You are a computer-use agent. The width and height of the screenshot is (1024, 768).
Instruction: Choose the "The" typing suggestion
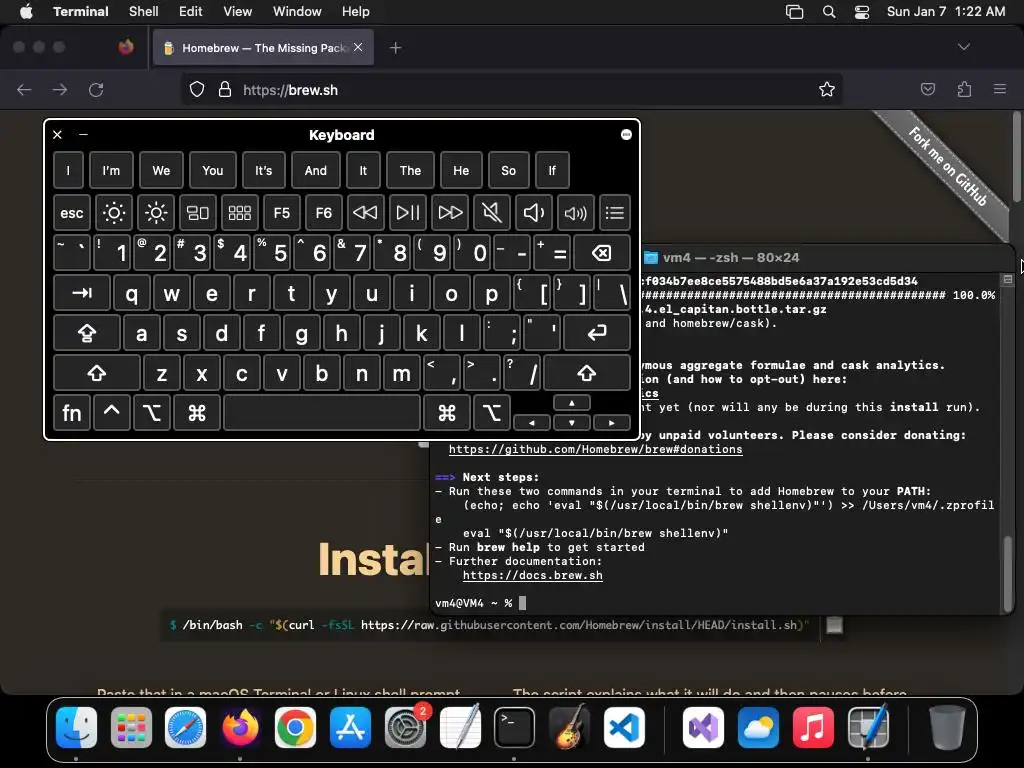tap(410, 170)
